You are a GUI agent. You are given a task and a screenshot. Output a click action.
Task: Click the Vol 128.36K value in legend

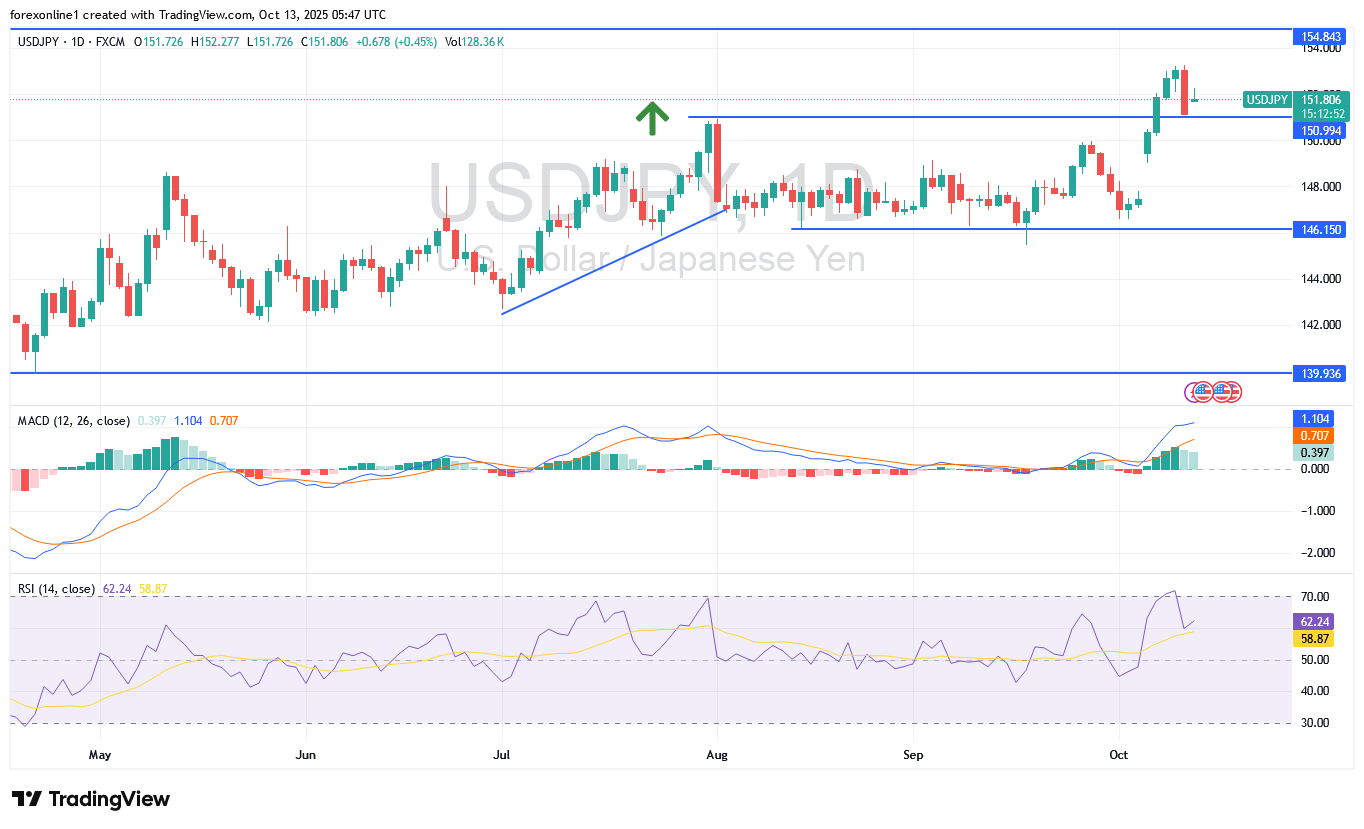(475, 42)
